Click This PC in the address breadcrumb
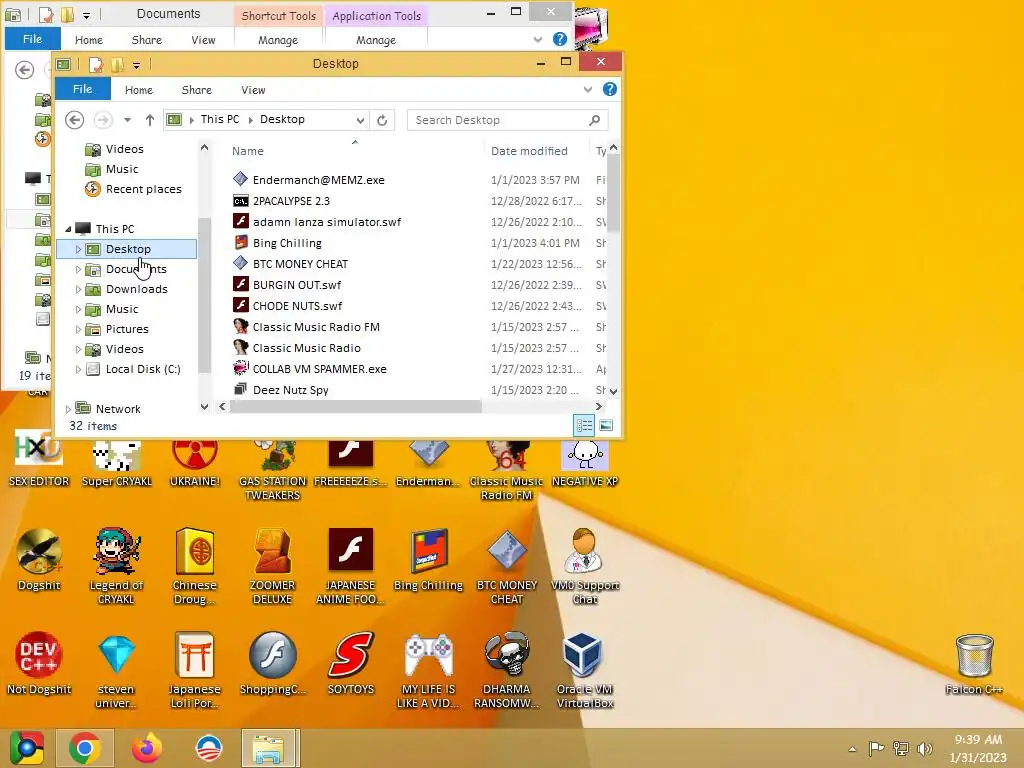 point(219,120)
